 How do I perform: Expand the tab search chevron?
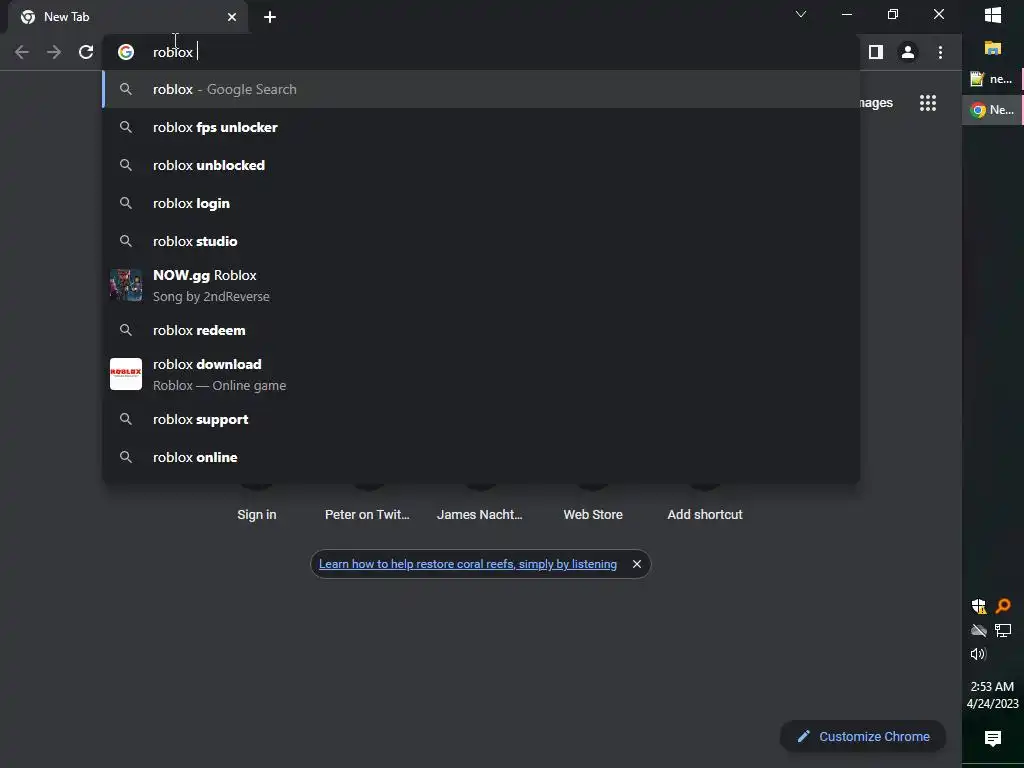(x=801, y=14)
